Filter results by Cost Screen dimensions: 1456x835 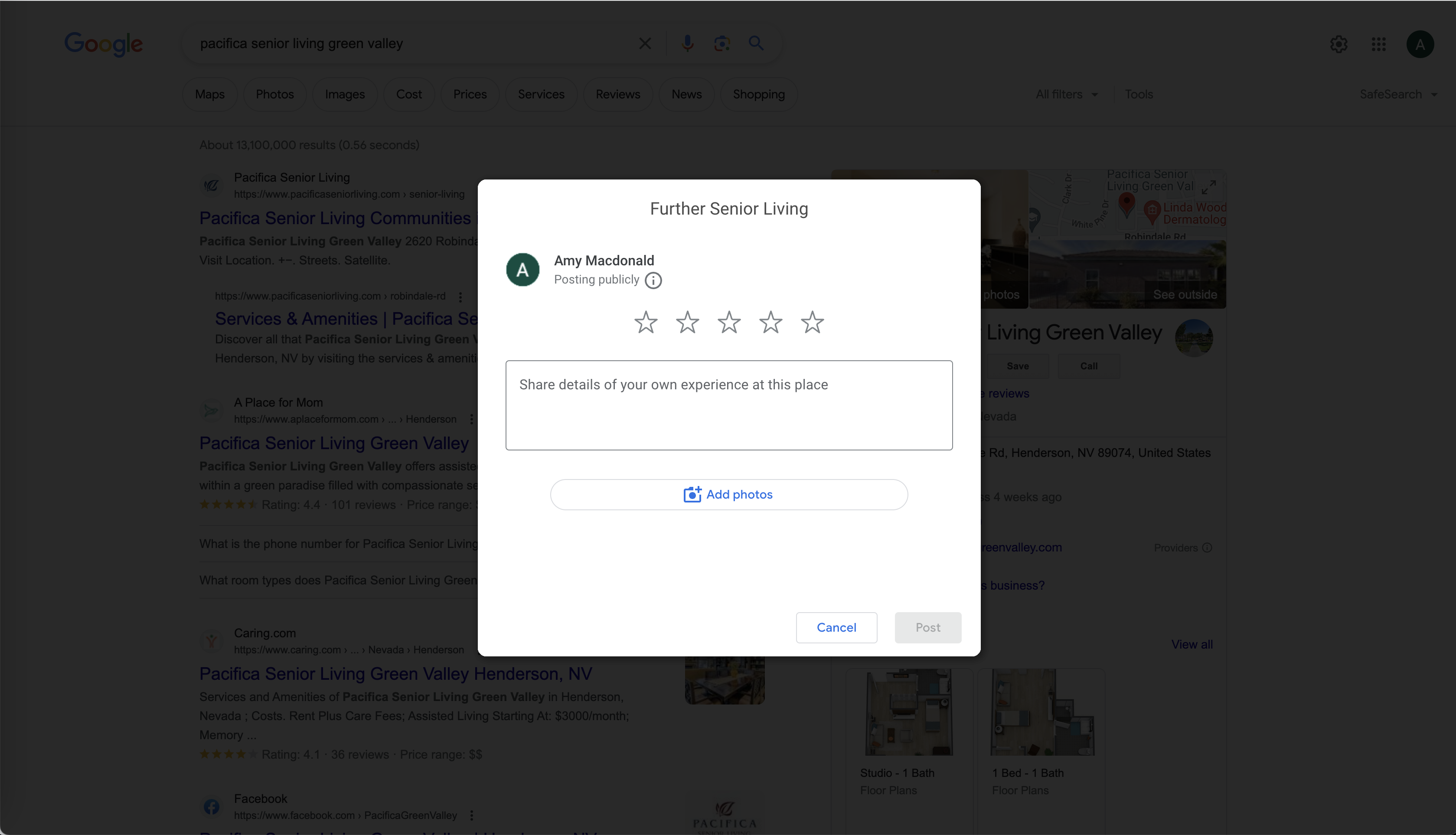tap(409, 94)
